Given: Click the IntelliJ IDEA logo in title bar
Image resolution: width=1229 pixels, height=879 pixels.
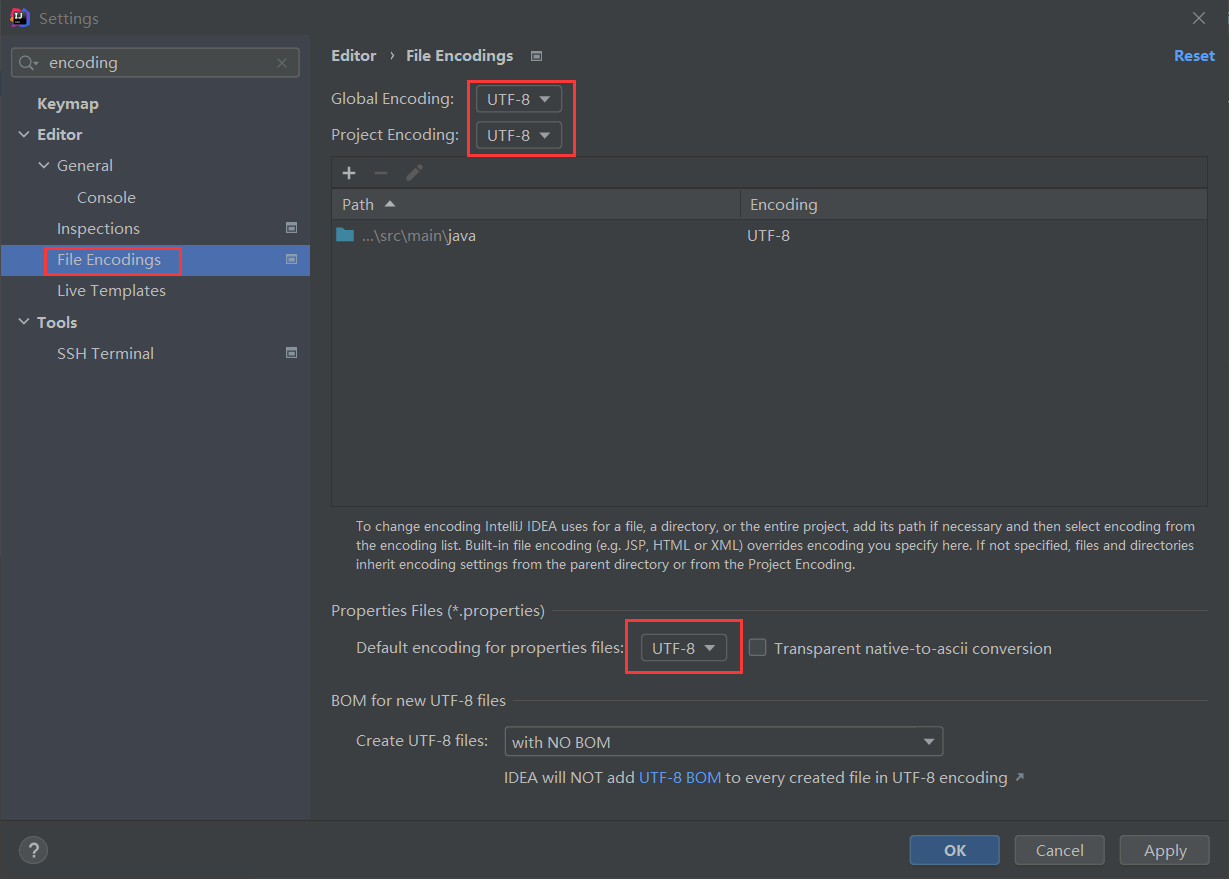Looking at the screenshot, I should coord(19,18).
